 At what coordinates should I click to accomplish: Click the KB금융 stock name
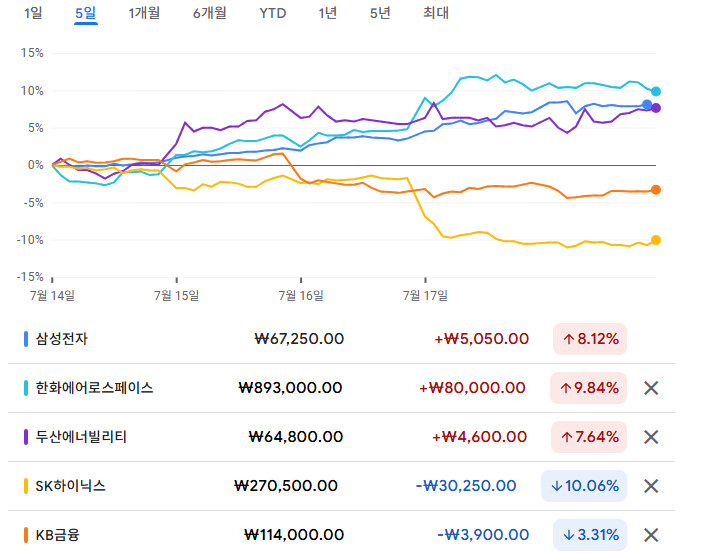pos(57,535)
